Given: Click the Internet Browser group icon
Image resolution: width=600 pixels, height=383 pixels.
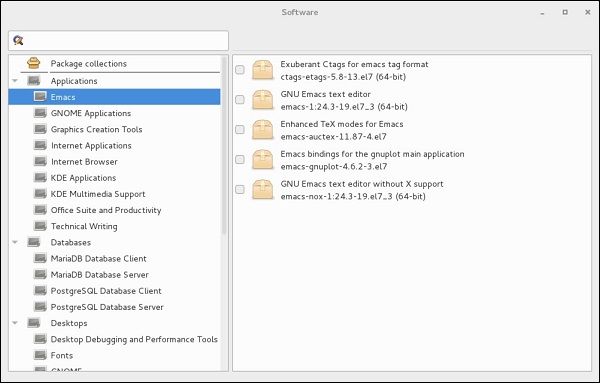Looking at the screenshot, I should (40, 161).
